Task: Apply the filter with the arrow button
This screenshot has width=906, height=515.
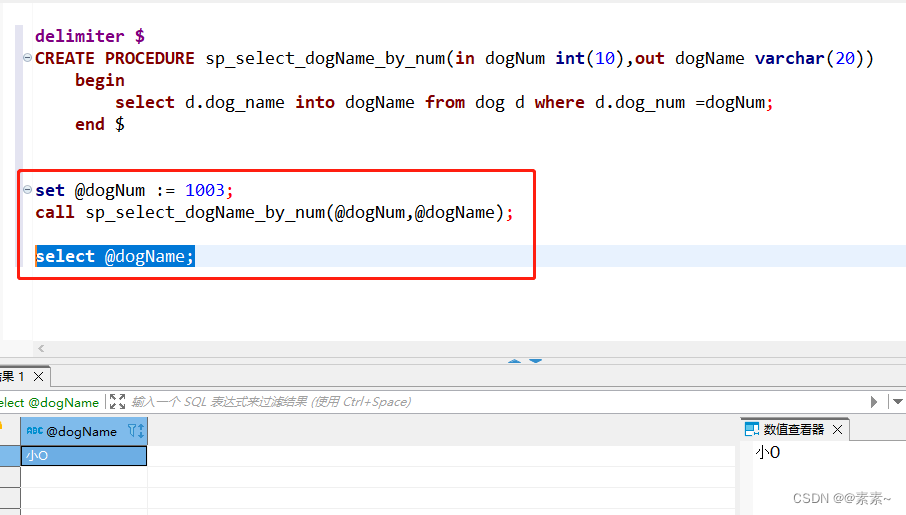Action: click(x=874, y=402)
